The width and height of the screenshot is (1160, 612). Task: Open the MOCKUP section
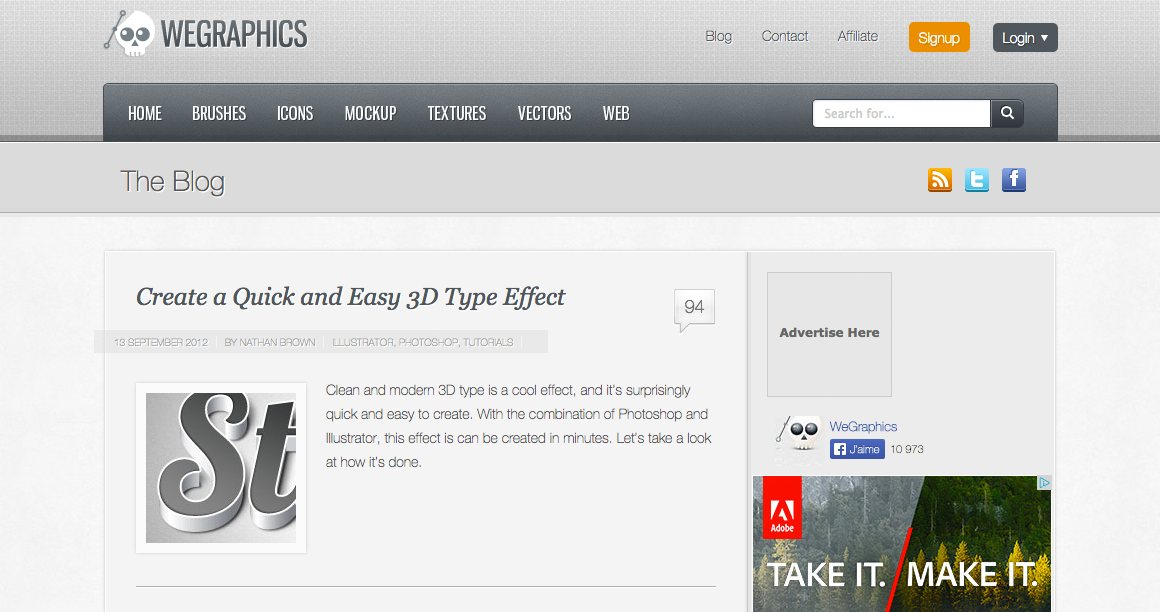pyautogui.click(x=370, y=113)
